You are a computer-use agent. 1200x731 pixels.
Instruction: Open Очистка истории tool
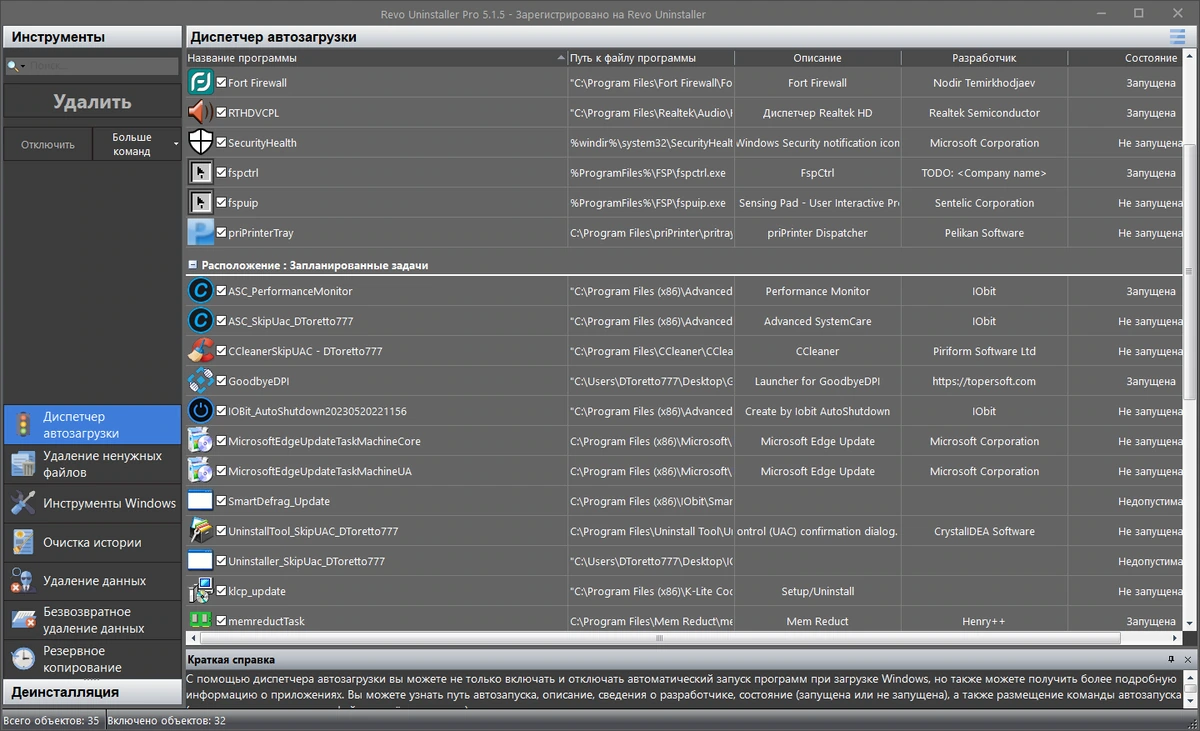click(93, 542)
